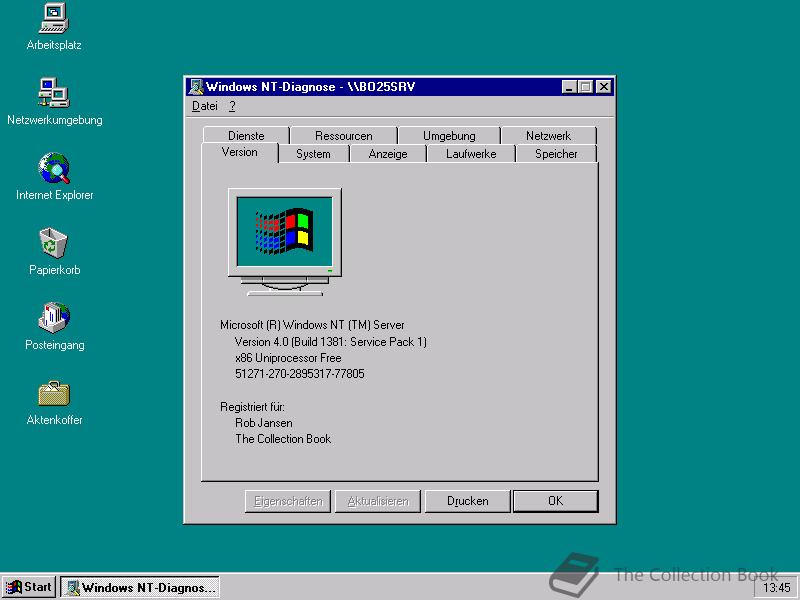Screen dimensions: 800x600
Task: Confirm with the OK button
Action: [556, 501]
